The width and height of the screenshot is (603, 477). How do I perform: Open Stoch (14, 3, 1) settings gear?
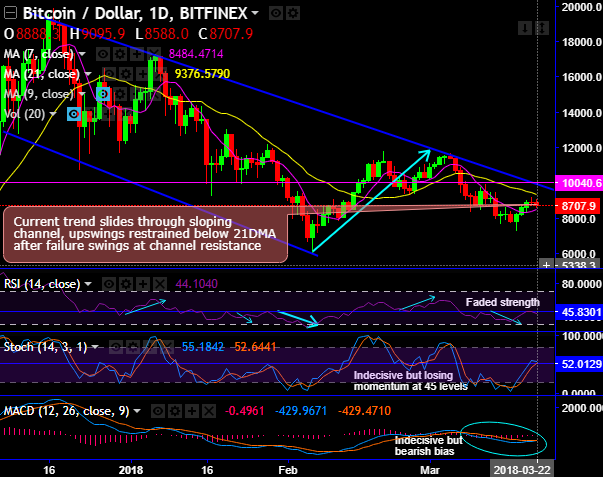pos(132,347)
